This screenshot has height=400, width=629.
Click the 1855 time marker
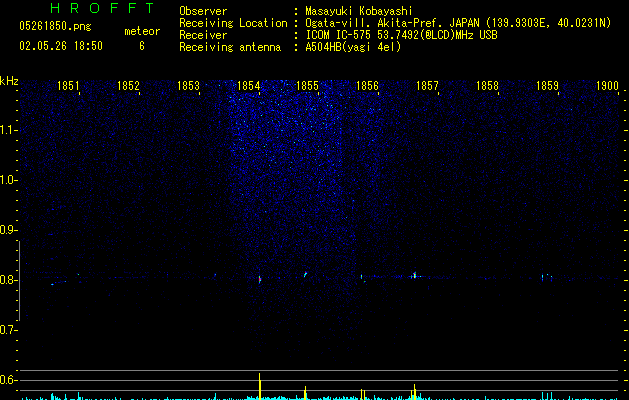click(x=307, y=86)
